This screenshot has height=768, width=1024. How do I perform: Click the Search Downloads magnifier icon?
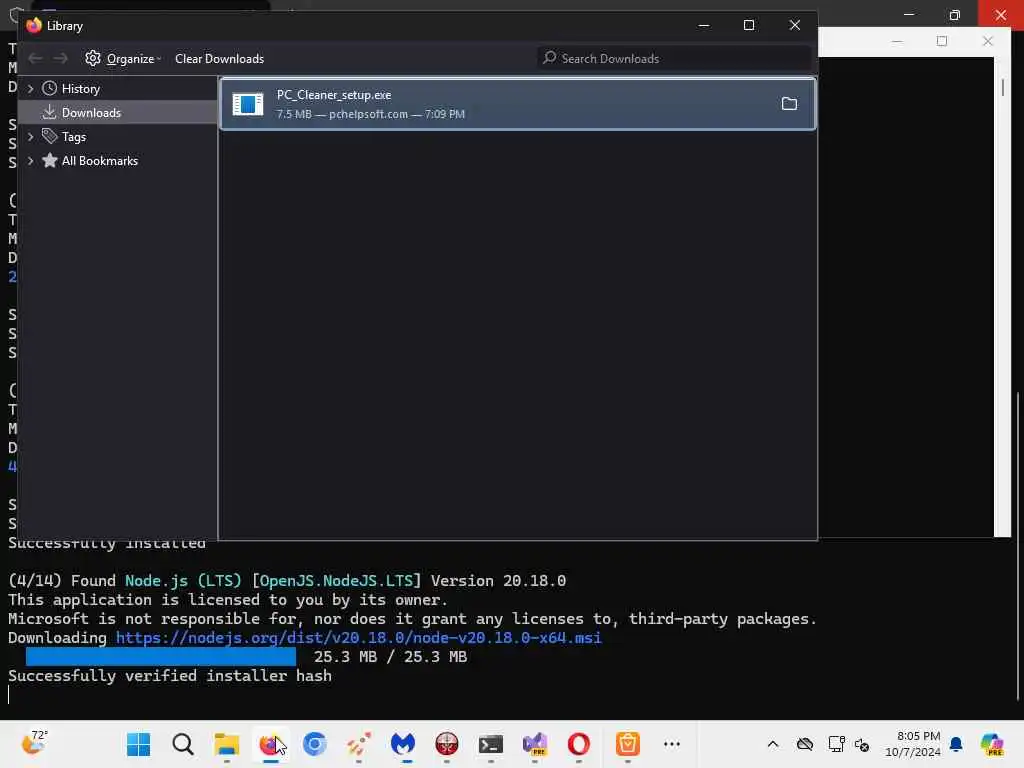point(550,58)
